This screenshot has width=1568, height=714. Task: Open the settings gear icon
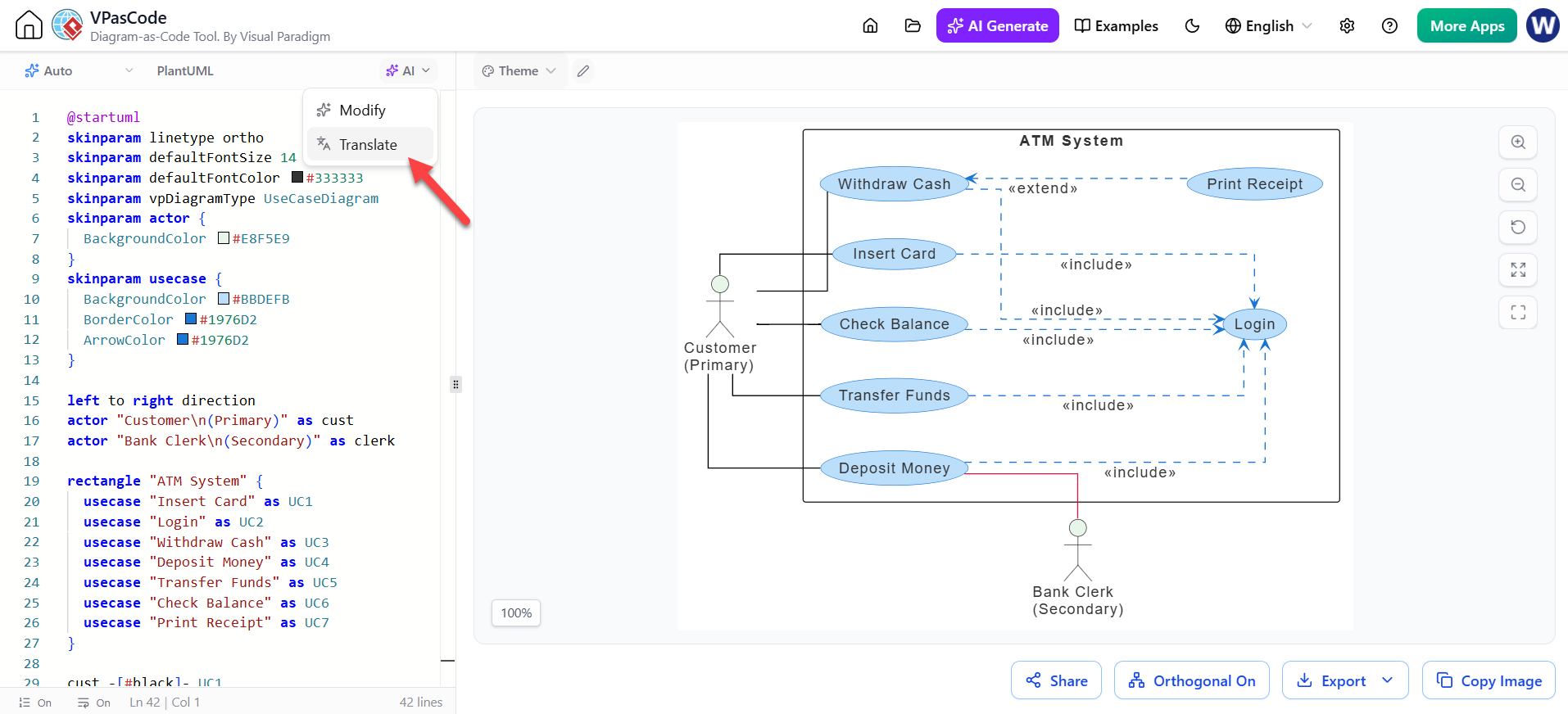1347,25
